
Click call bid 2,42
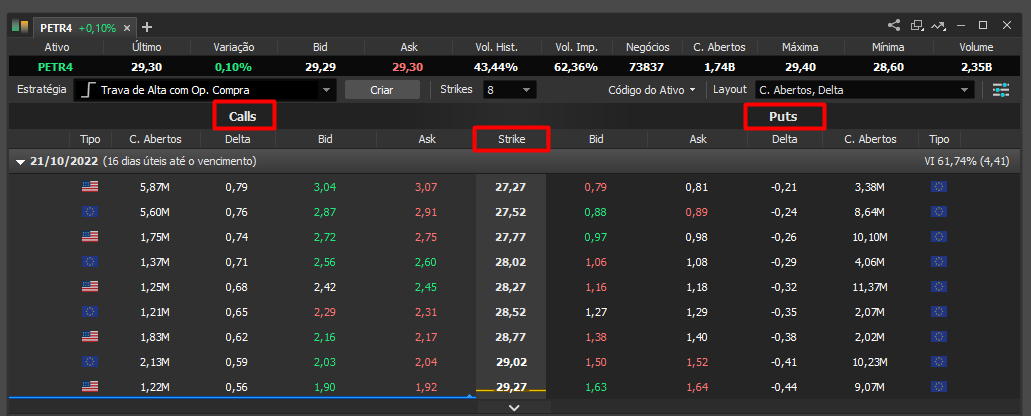click(325, 287)
